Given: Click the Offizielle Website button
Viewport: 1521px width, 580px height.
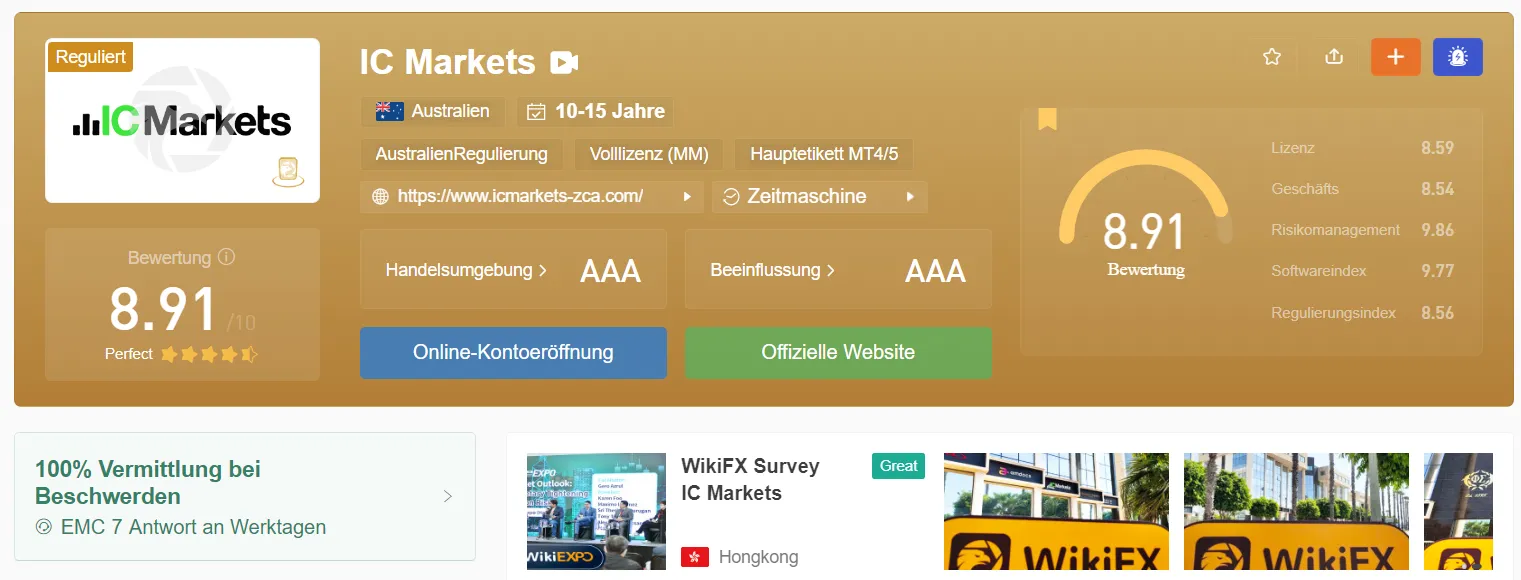Looking at the screenshot, I should pos(838,352).
